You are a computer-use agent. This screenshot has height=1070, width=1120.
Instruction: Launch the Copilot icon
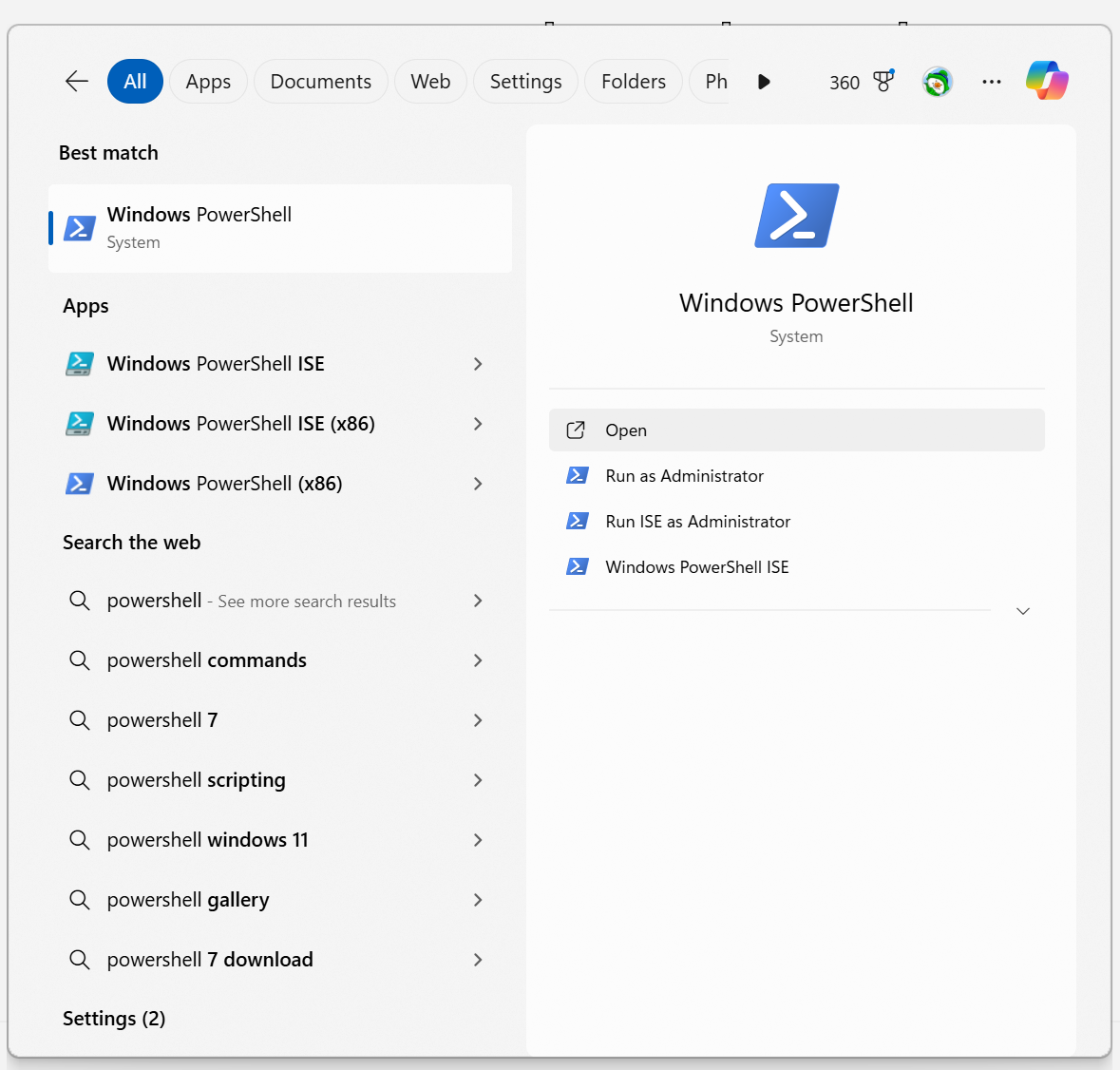pos(1047,80)
